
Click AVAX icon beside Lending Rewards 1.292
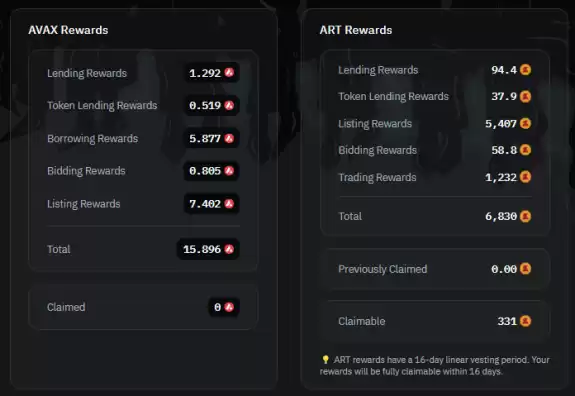[x=230, y=73]
